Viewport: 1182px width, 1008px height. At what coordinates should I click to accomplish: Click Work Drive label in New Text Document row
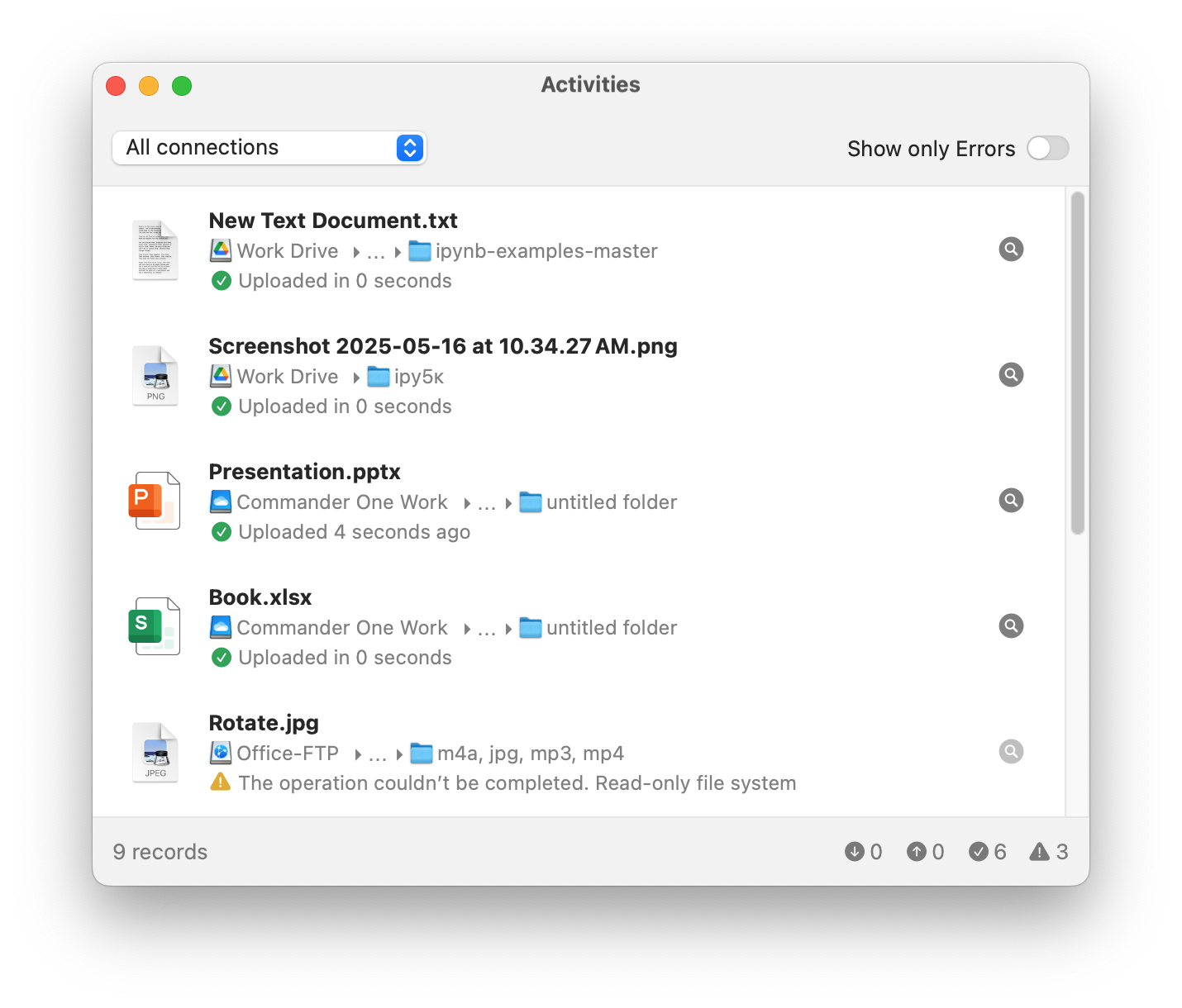[x=288, y=250]
